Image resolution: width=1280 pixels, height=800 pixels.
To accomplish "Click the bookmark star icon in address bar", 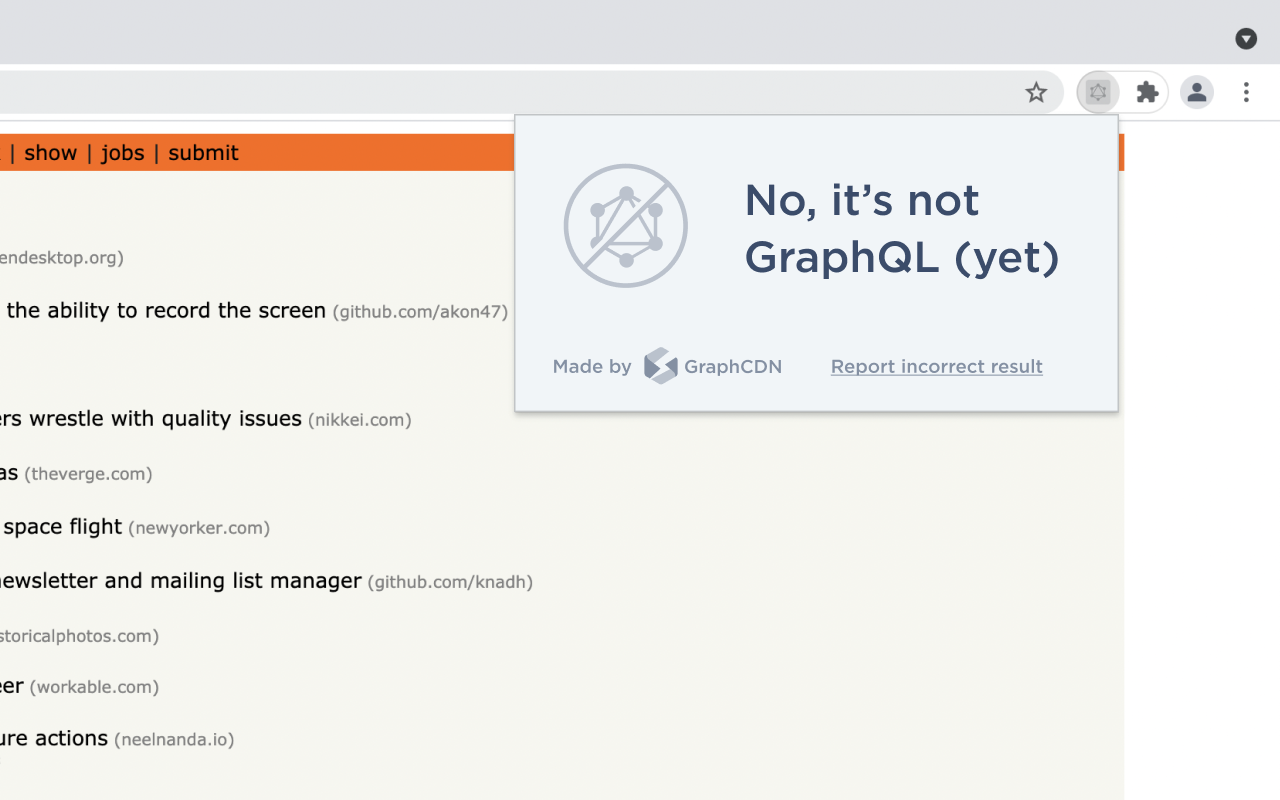I will coord(1036,92).
